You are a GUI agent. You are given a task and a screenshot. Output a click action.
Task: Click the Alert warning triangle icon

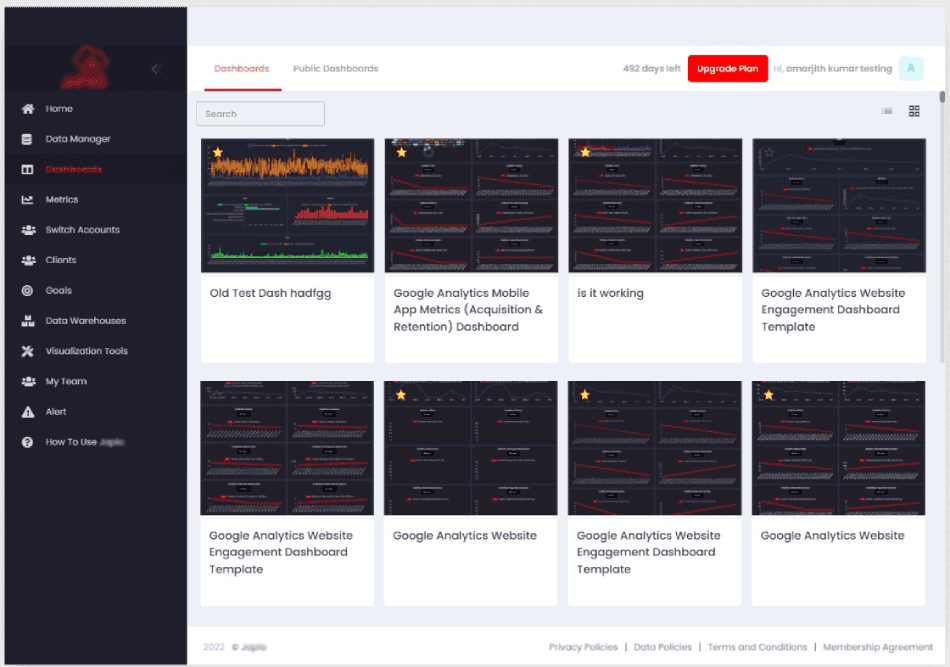pyautogui.click(x=28, y=412)
